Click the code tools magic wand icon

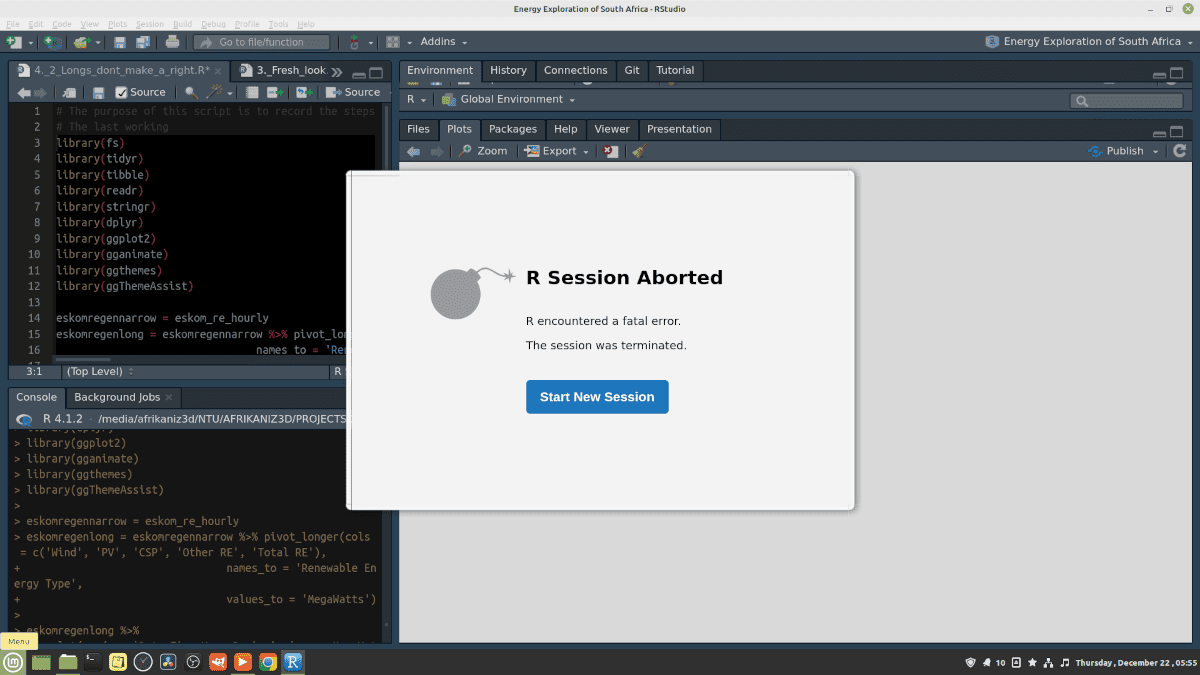pyautogui.click(x=214, y=92)
